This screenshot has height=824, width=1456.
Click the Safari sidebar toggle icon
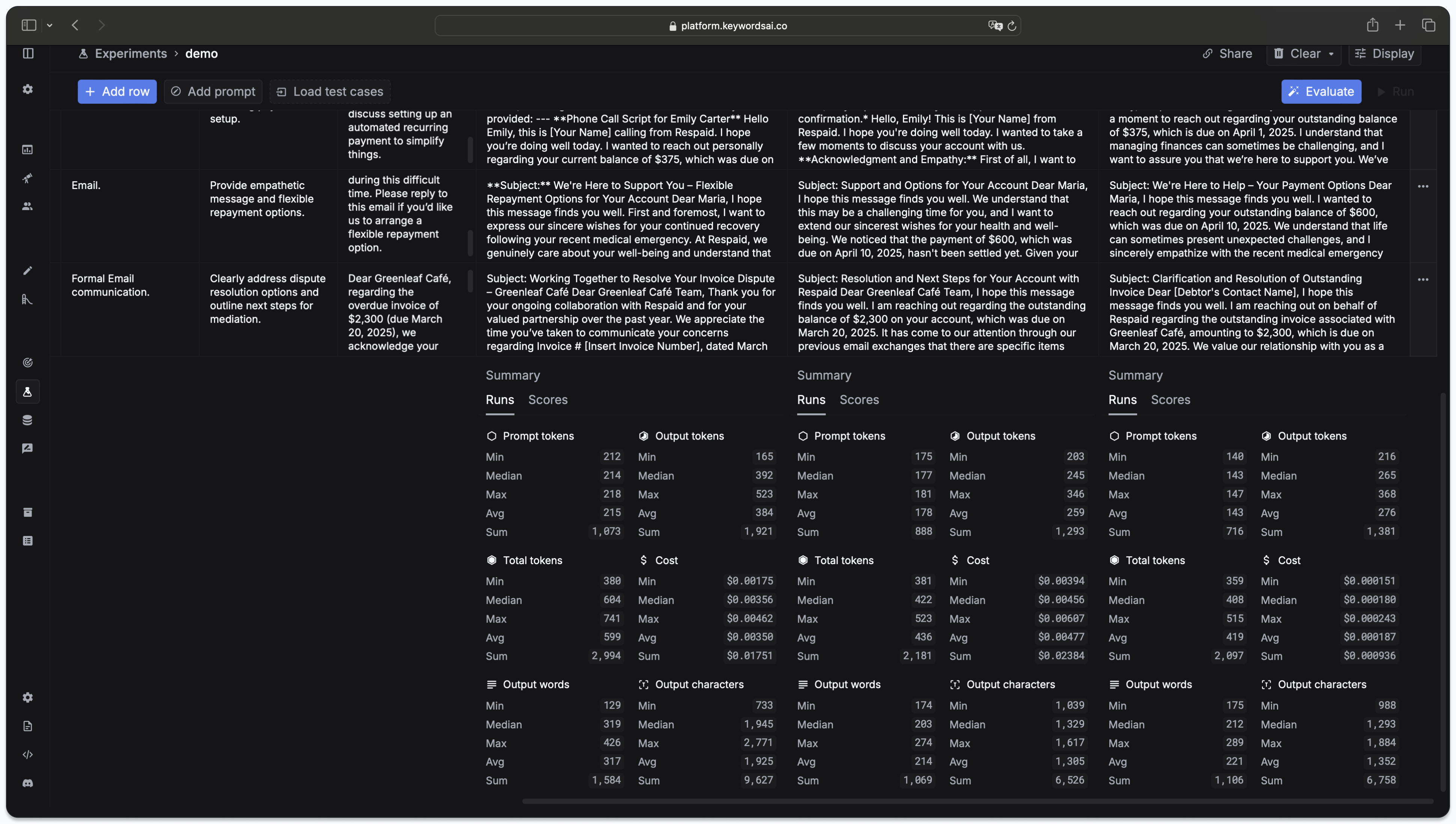[29, 25]
